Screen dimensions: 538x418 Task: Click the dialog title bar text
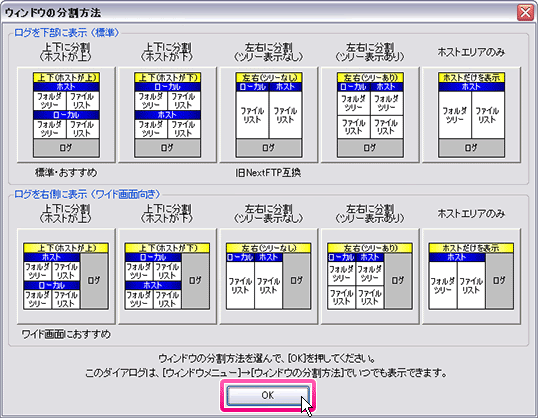click(x=53, y=13)
